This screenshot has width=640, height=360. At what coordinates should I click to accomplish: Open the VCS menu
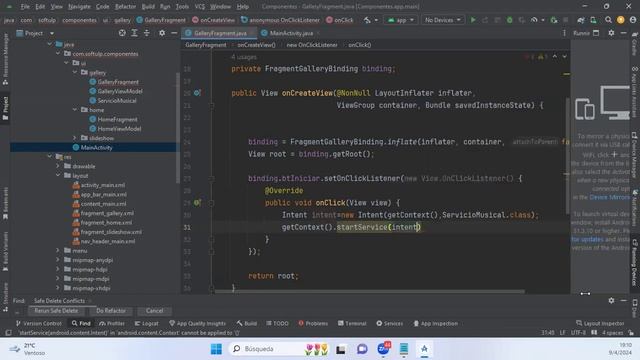[200, 7]
